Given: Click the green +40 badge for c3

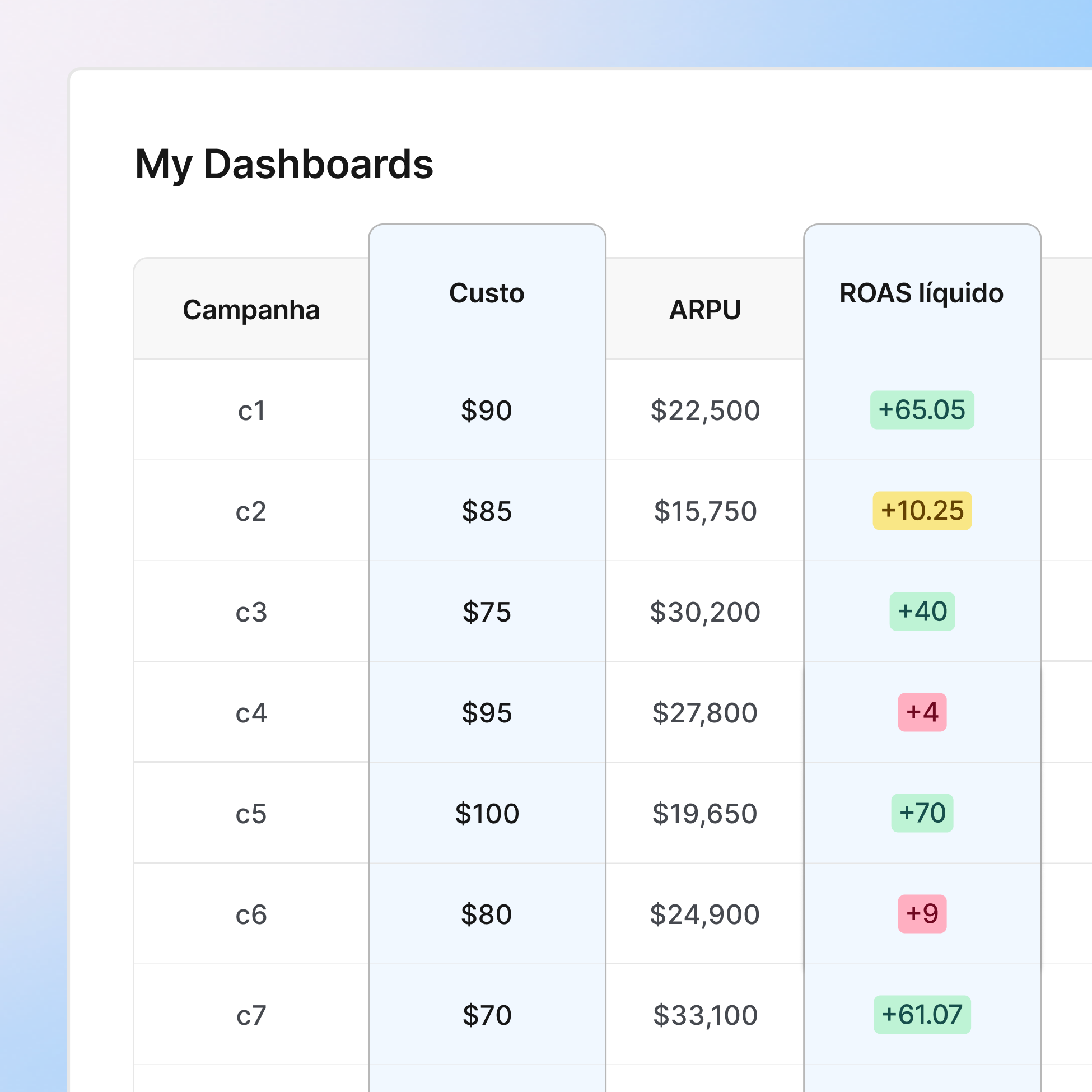Looking at the screenshot, I should pos(922,612).
